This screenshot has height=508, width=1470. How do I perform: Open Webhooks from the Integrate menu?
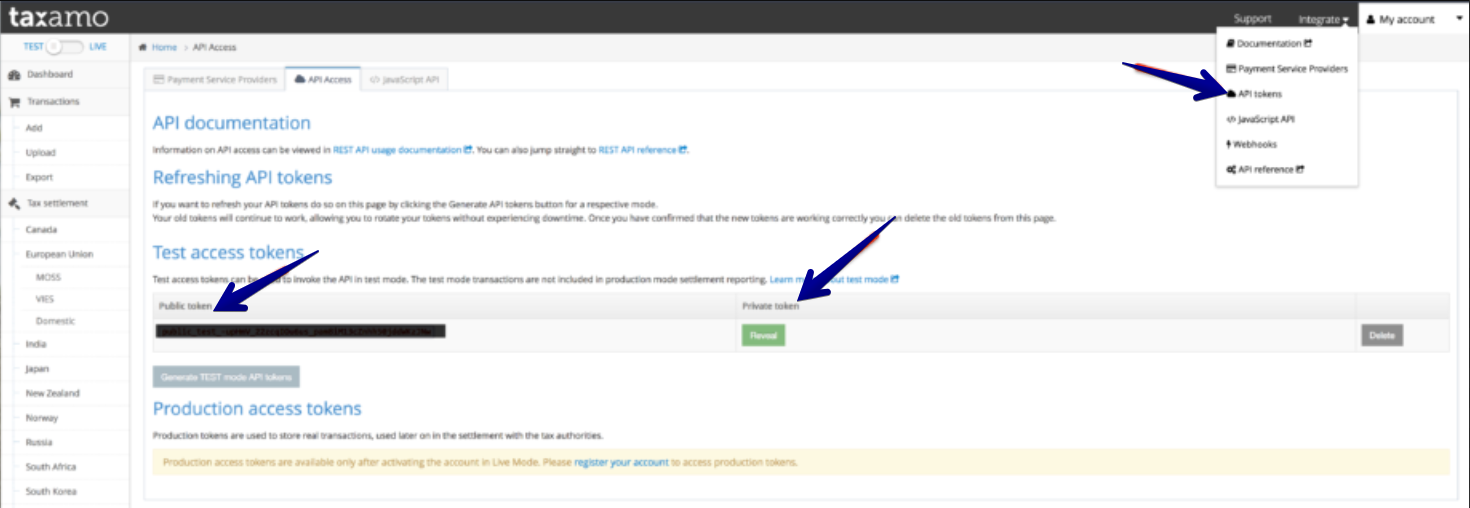[1254, 144]
